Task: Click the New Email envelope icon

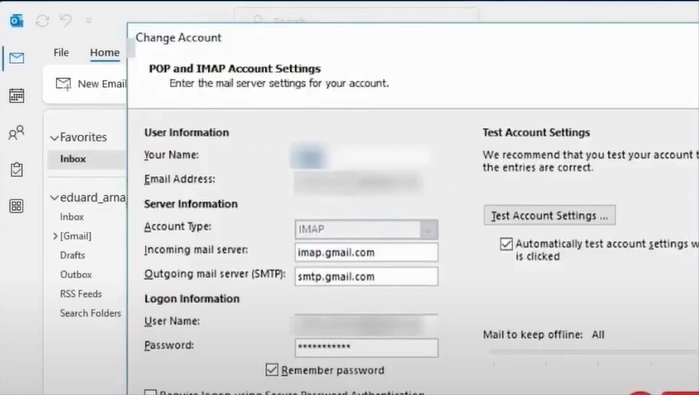Action: click(63, 84)
